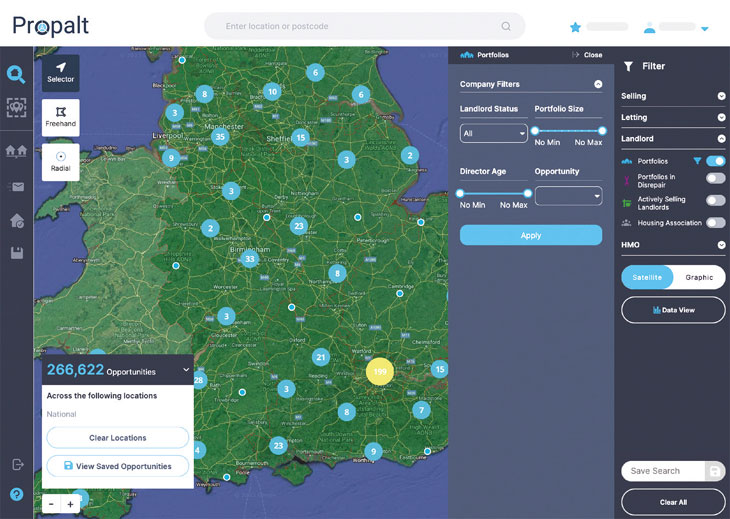This screenshot has height=519, width=730.
Task: Select the Satellite map view
Action: (647, 277)
